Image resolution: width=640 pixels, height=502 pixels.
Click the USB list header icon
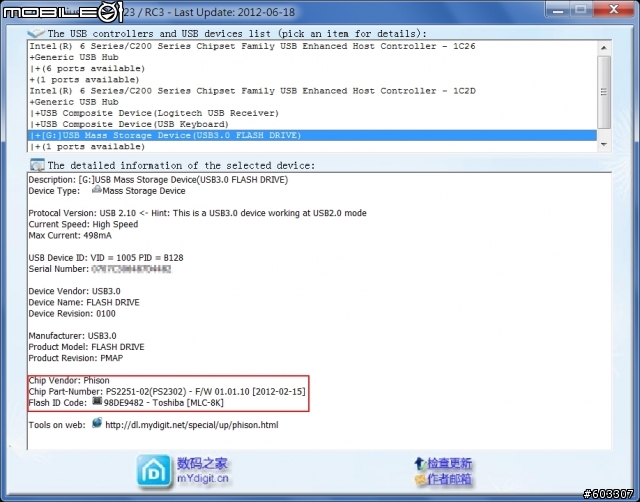[36, 33]
